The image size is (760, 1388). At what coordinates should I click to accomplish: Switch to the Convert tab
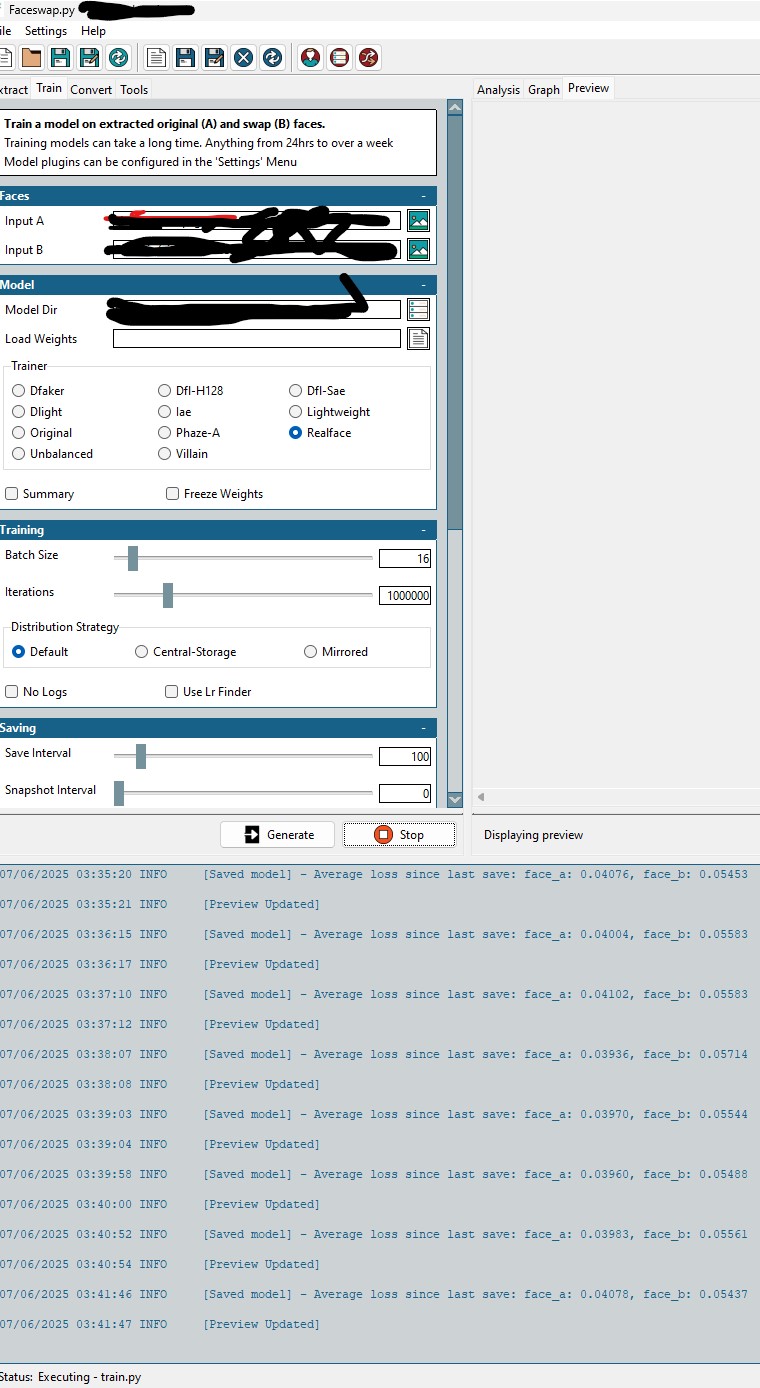click(x=91, y=89)
